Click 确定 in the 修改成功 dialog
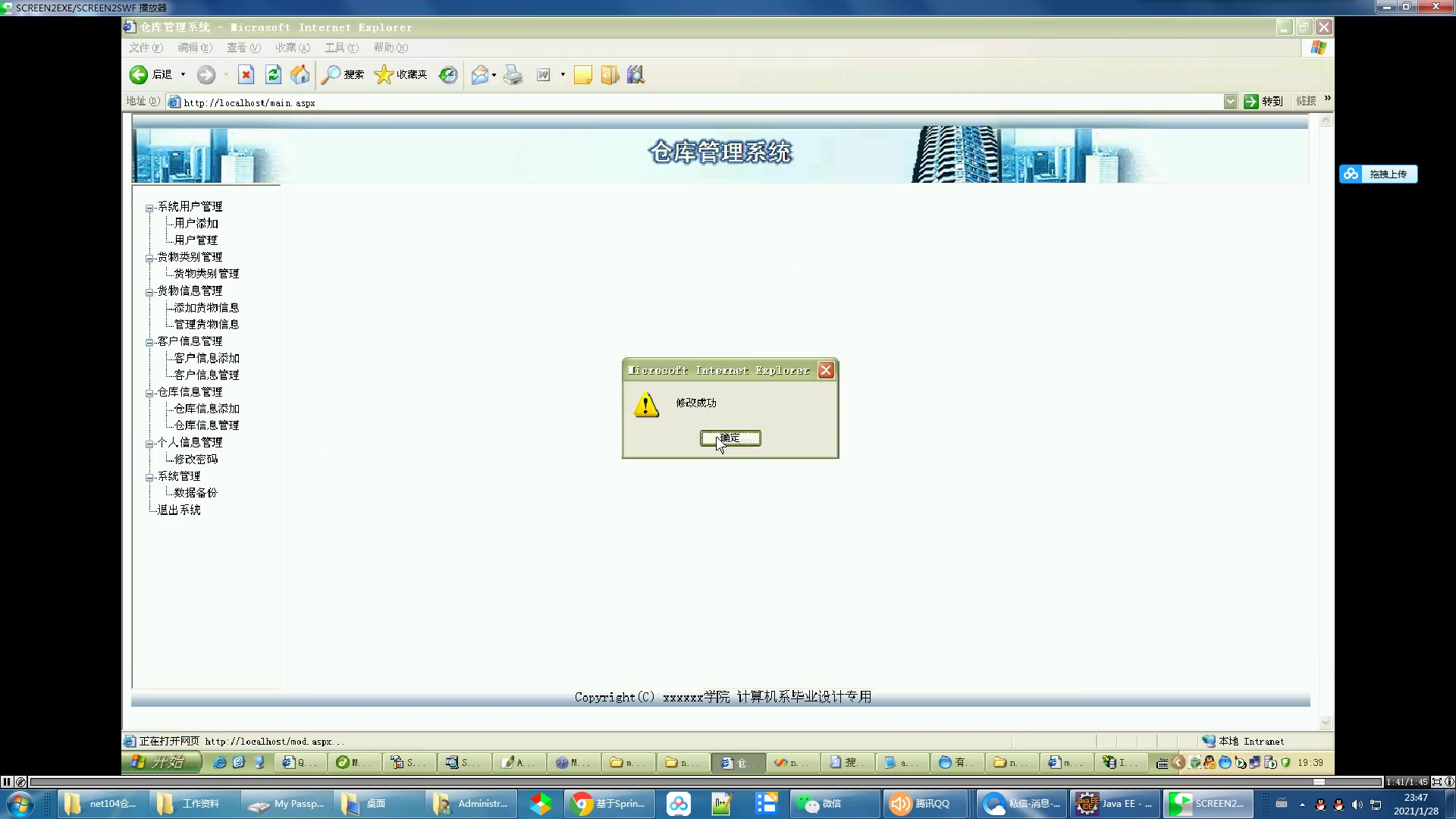 pyautogui.click(x=730, y=438)
